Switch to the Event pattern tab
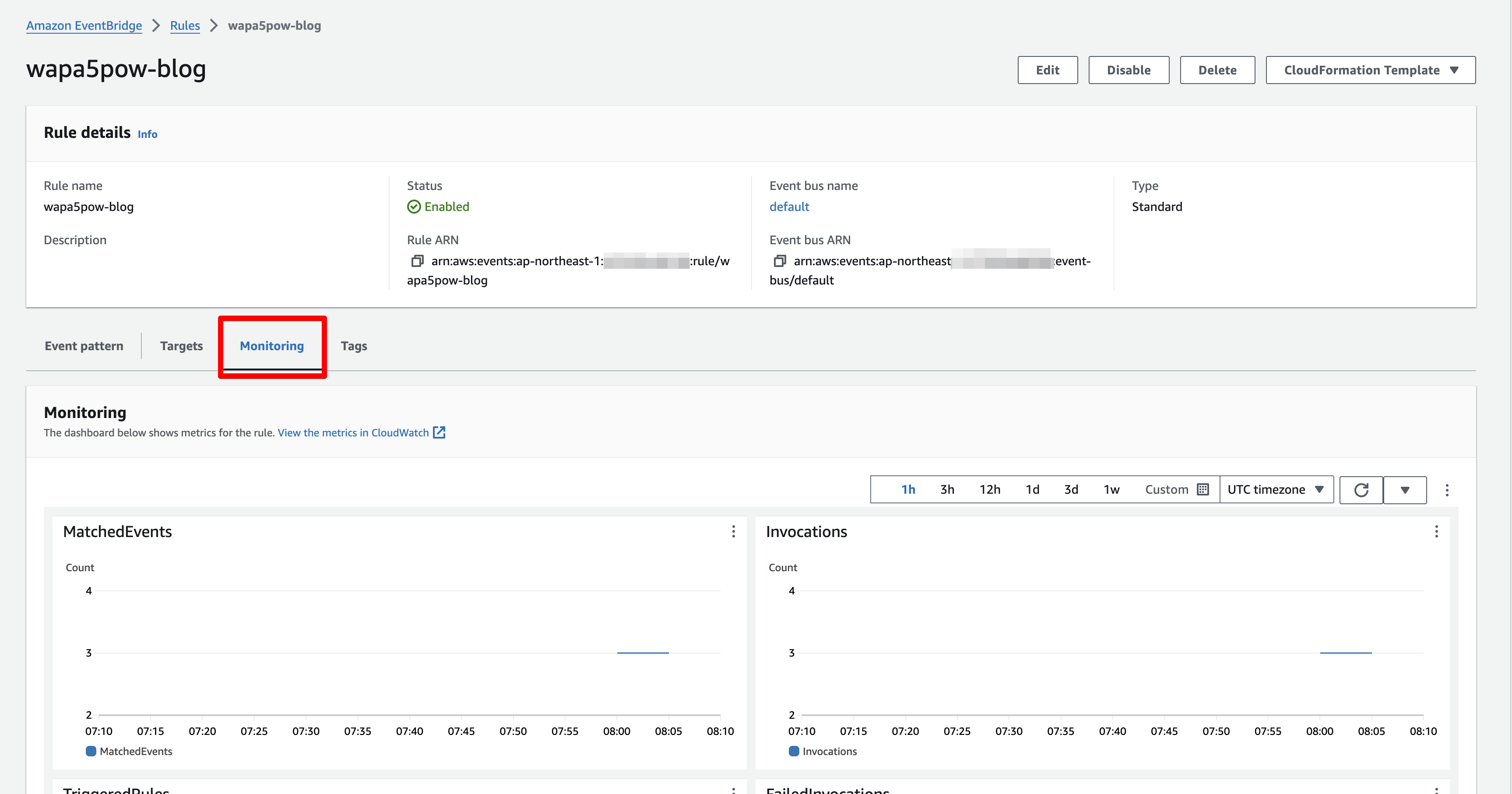The image size is (1512, 794). coord(84,346)
